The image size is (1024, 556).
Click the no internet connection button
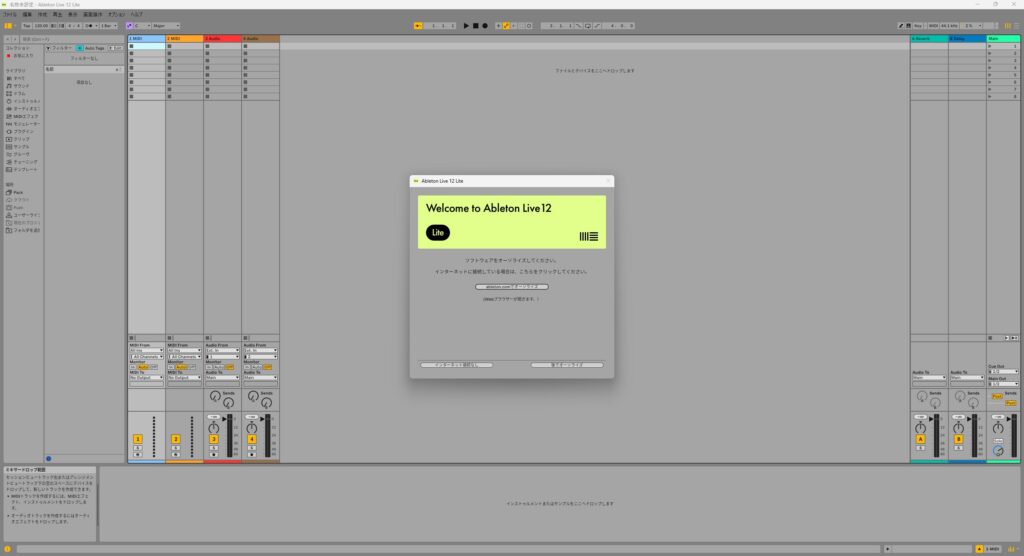456,365
